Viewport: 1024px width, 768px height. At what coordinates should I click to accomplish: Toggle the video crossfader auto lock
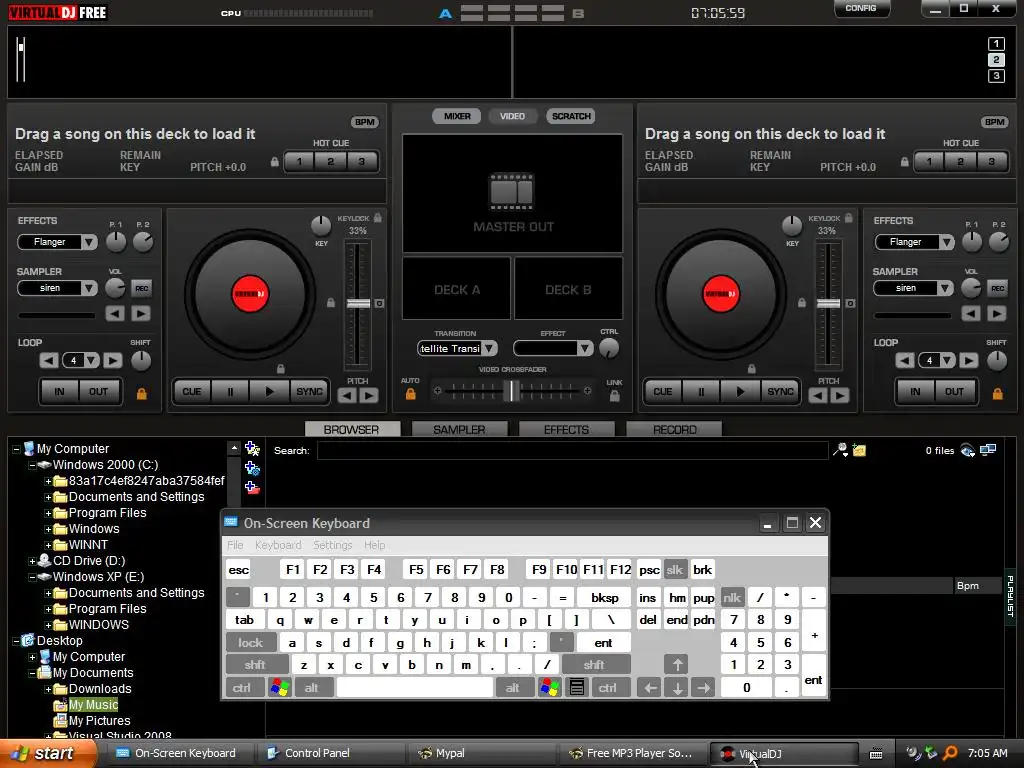point(410,394)
